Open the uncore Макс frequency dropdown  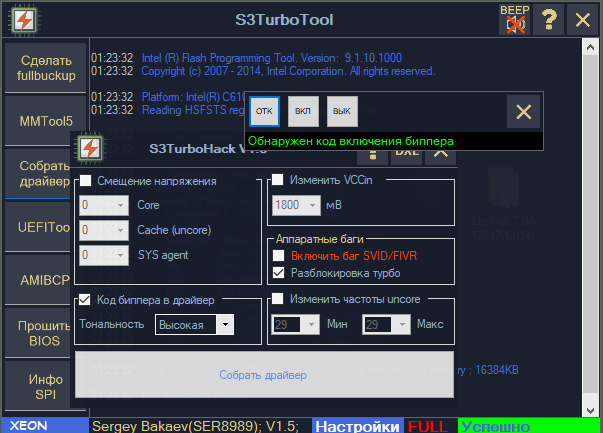pos(386,325)
